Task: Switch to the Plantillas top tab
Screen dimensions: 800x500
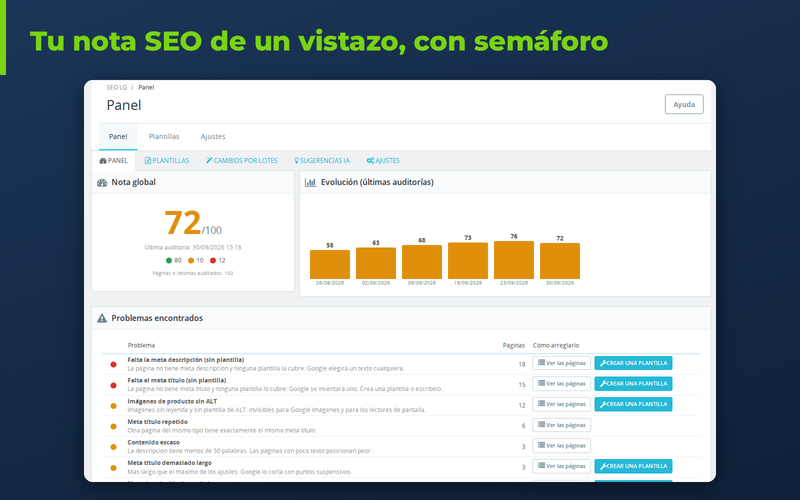Action: point(164,136)
